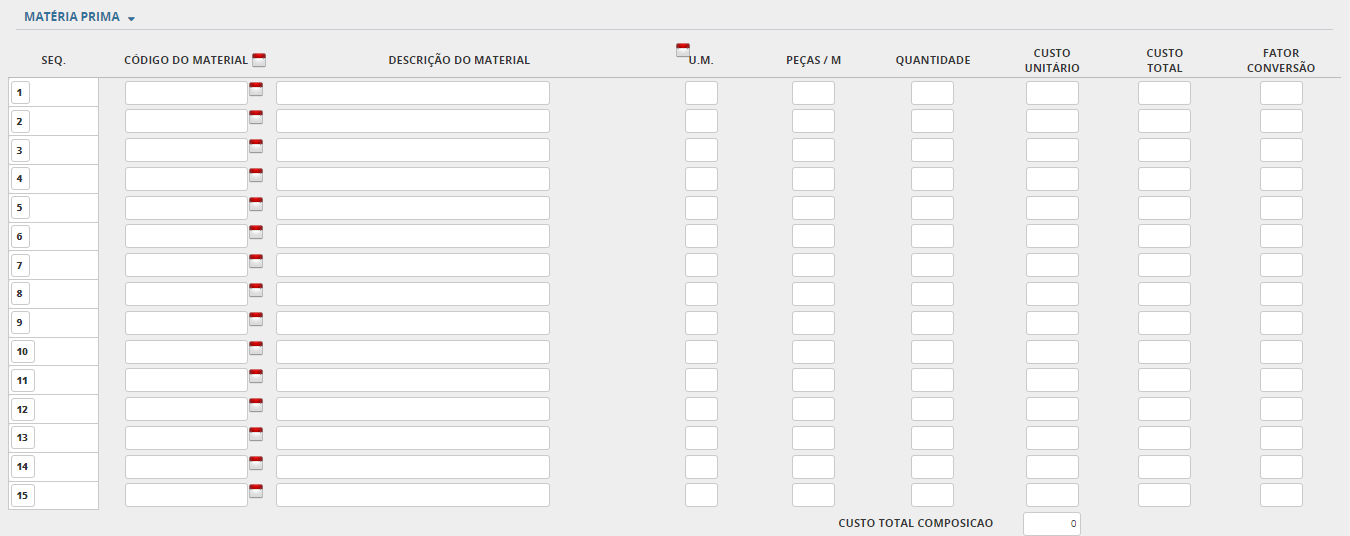This screenshot has width=1350, height=536.
Task: Focus the material description field in row 4
Action: click(x=412, y=179)
